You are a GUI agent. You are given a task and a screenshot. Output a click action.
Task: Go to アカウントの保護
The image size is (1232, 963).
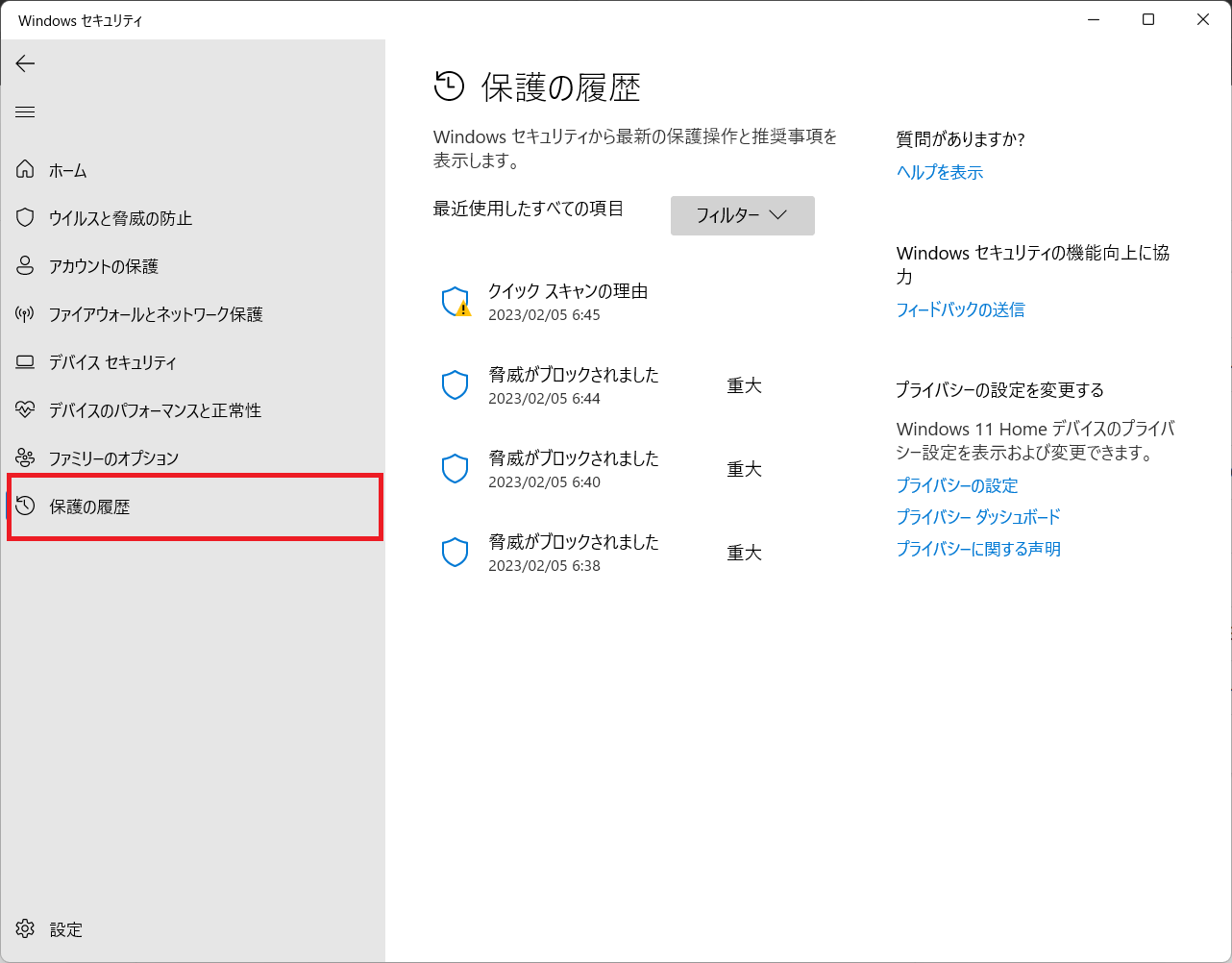[104, 266]
